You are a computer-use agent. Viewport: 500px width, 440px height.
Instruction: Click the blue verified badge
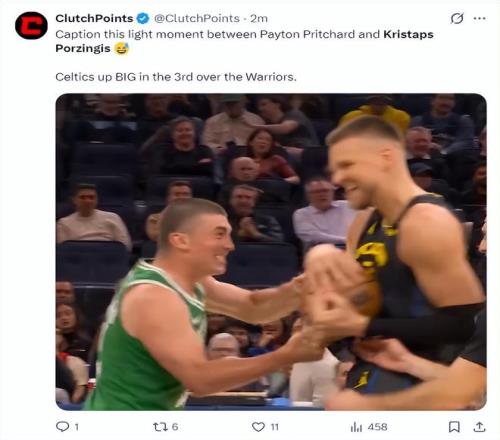click(x=143, y=18)
